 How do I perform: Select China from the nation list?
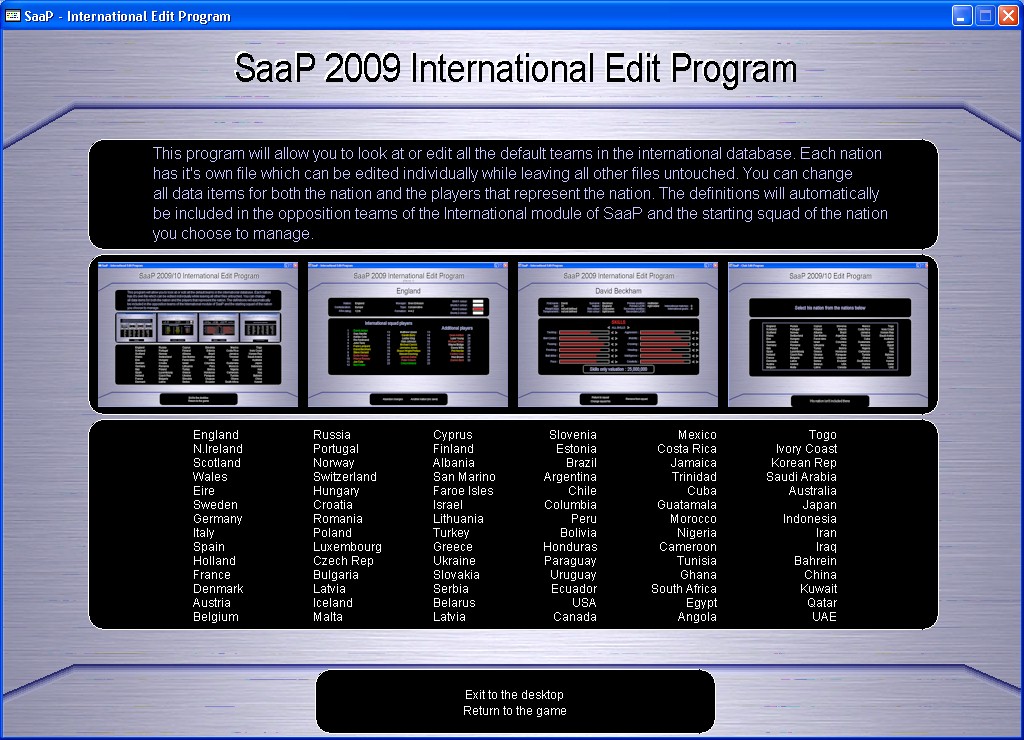820,575
